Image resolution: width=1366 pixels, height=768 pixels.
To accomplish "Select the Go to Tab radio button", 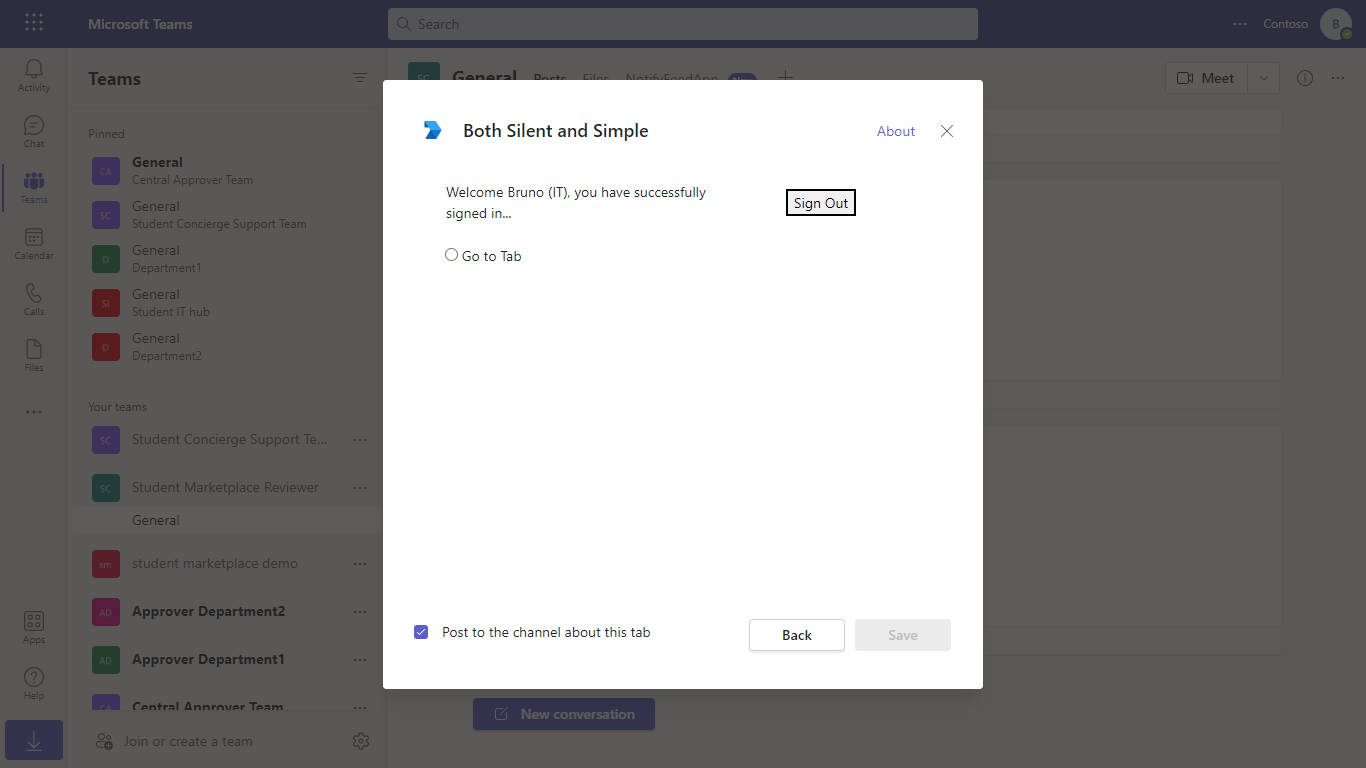I will pos(452,255).
